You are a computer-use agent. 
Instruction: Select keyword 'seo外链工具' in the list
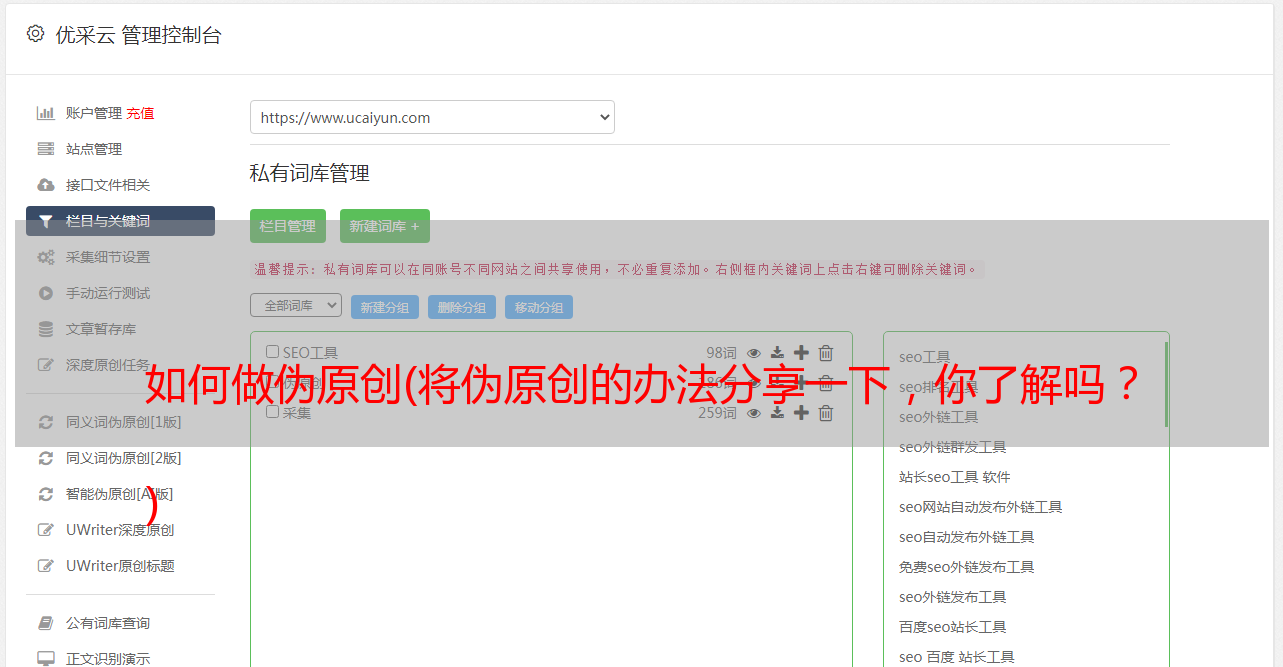click(x=939, y=417)
